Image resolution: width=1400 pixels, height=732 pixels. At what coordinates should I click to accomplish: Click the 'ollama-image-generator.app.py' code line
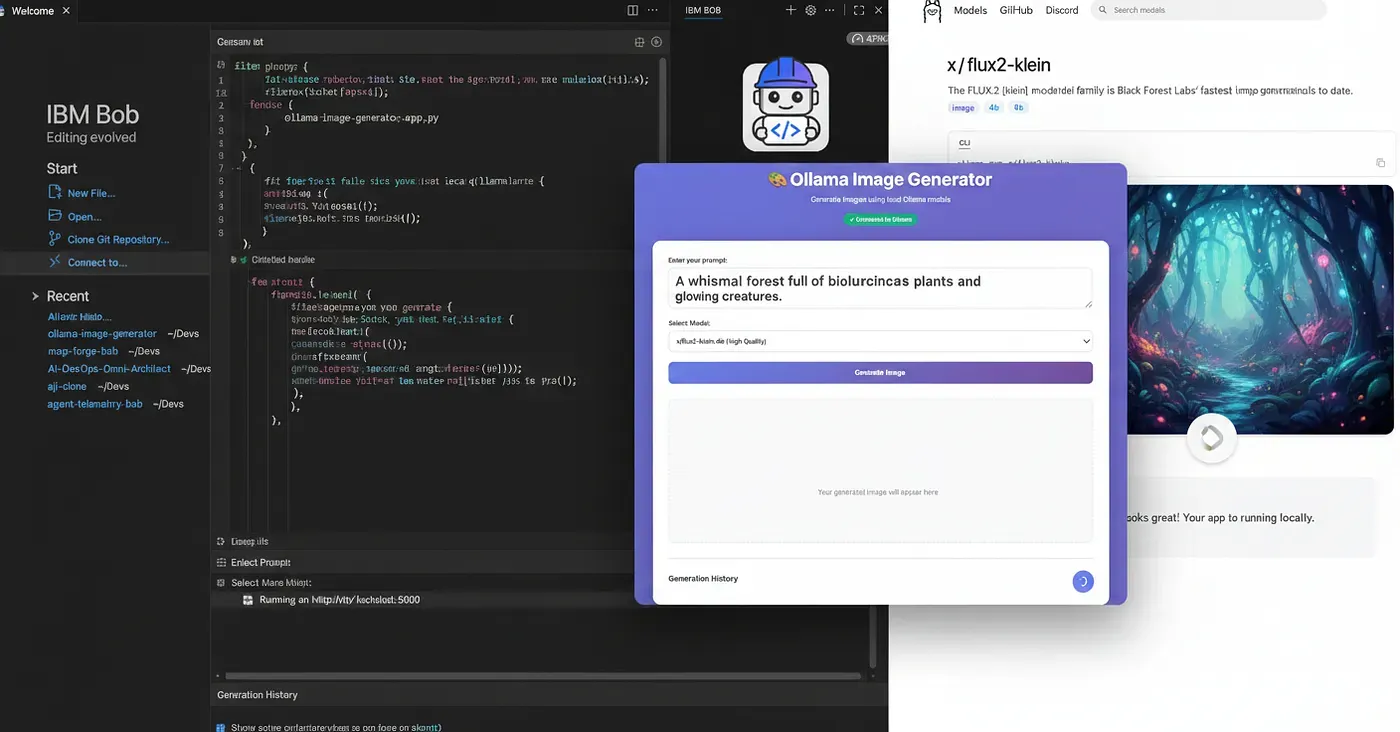coord(362,117)
